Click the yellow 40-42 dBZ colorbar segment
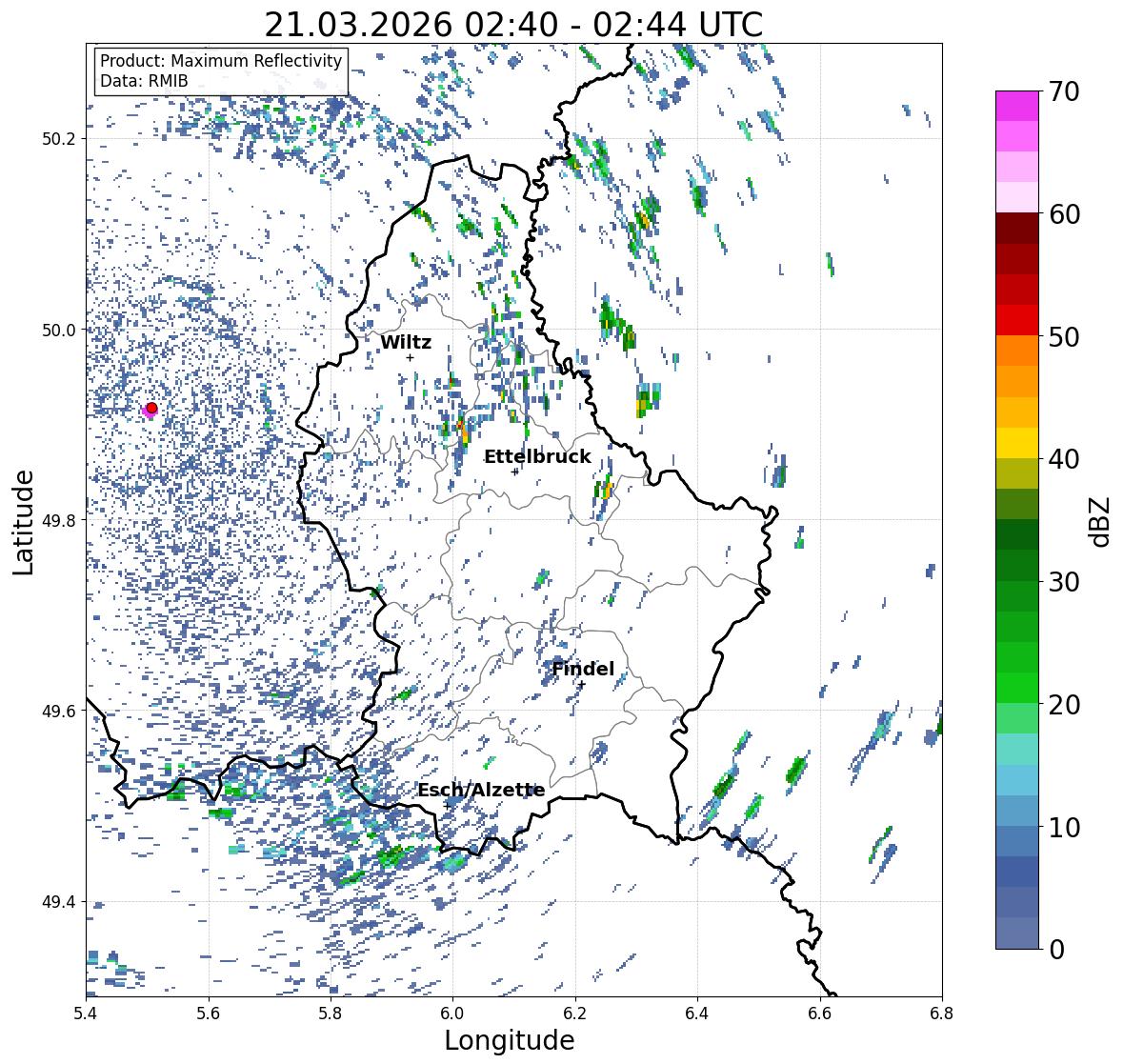The height and width of the screenshot is (1064, 1123). coord(1017,443)
